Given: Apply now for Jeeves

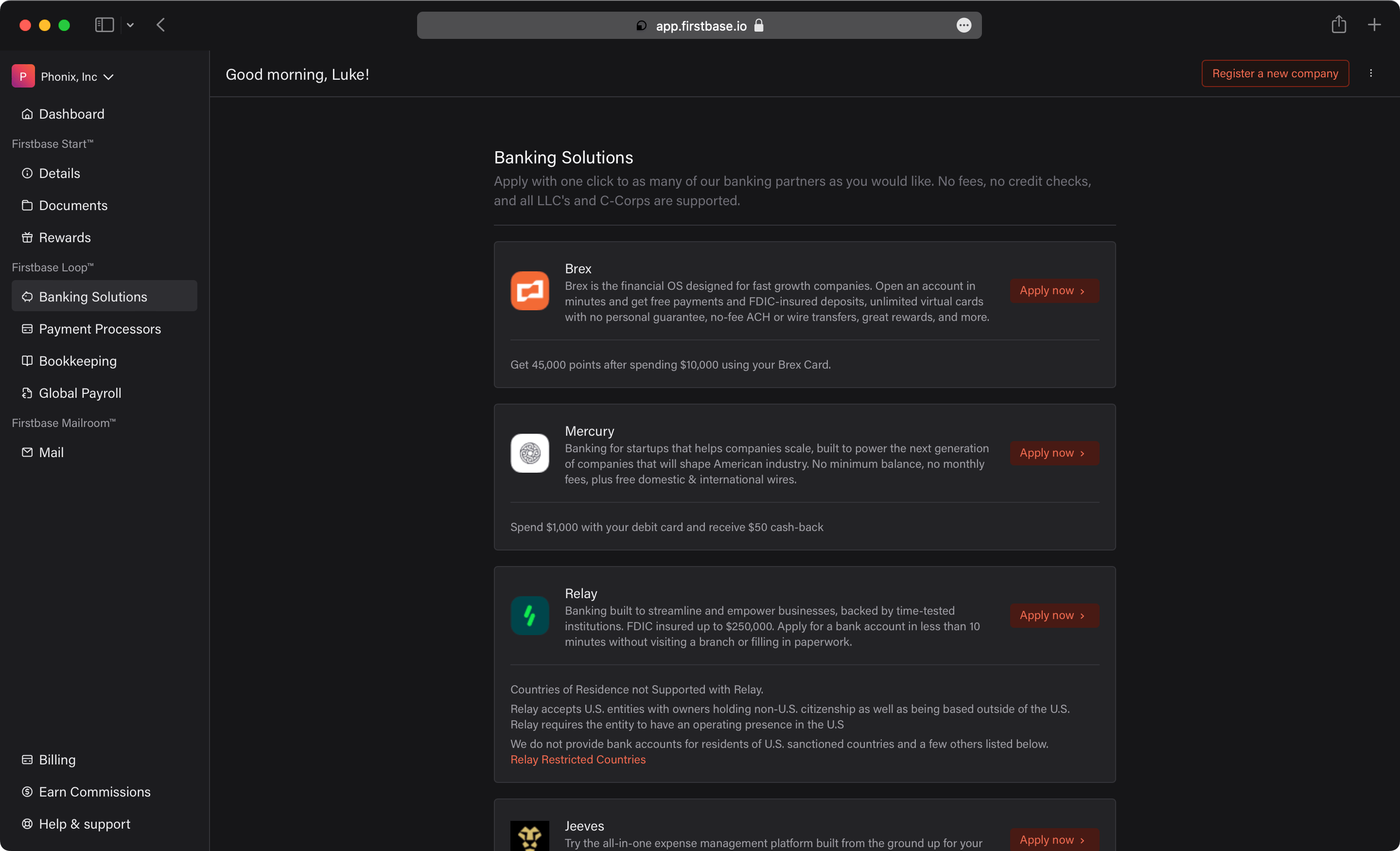Looking at the screenshot, I should (x=1054, y=840).
